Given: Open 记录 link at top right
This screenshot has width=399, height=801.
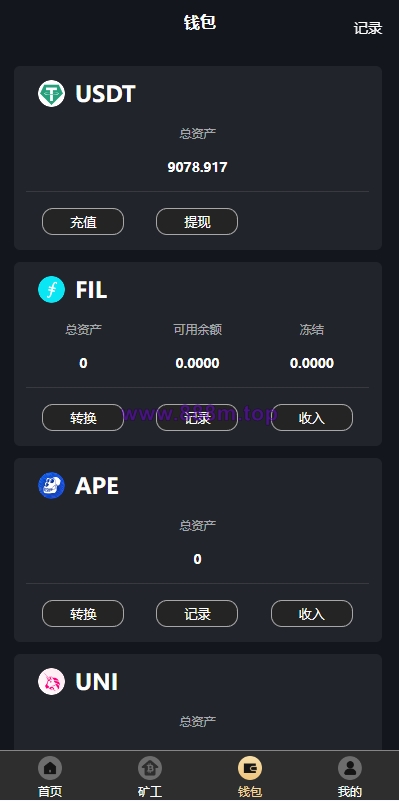Looking at the screenshot, I should point(368,28).
